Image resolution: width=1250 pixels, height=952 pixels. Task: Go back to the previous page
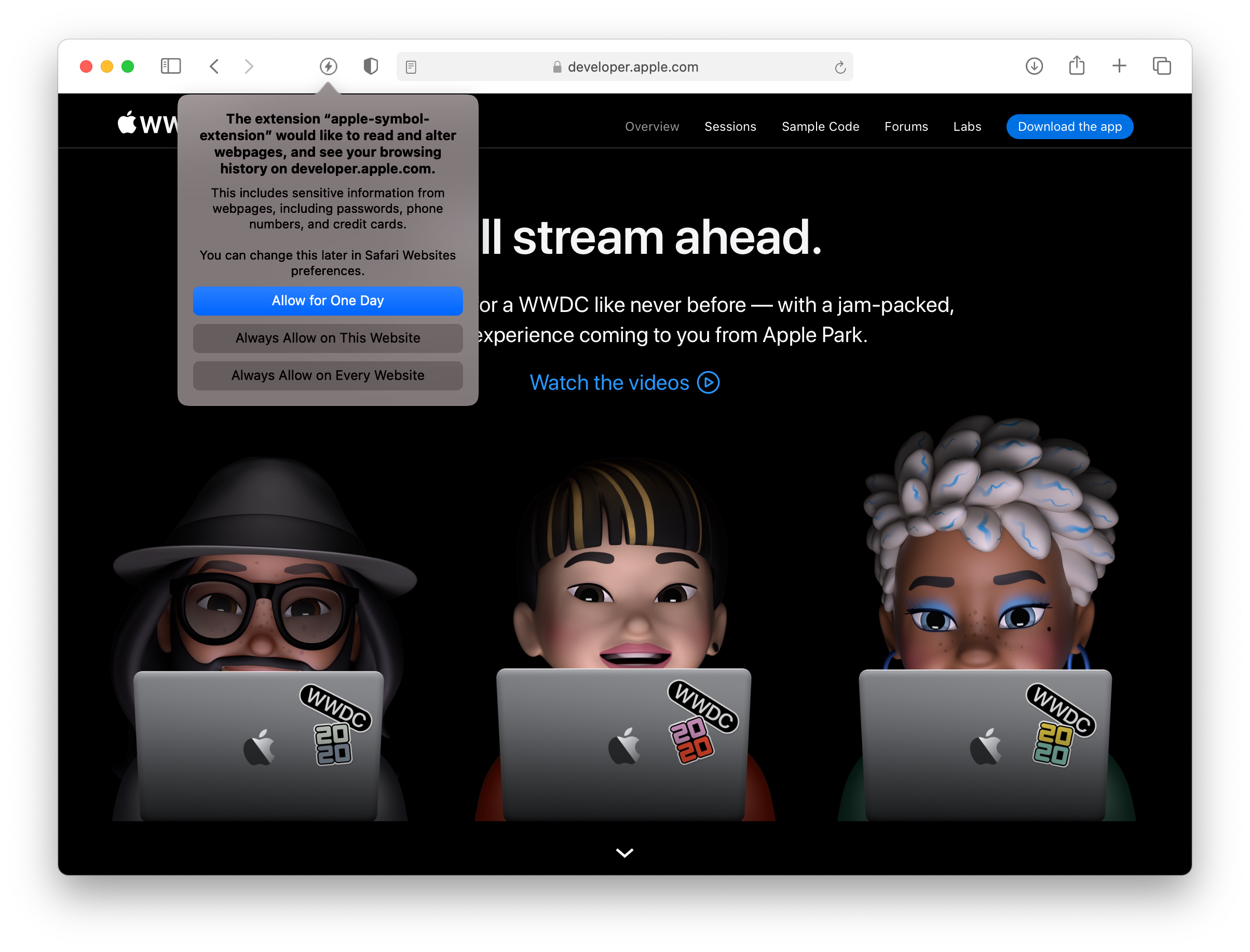pyautogui.click(x=214, y=66)
